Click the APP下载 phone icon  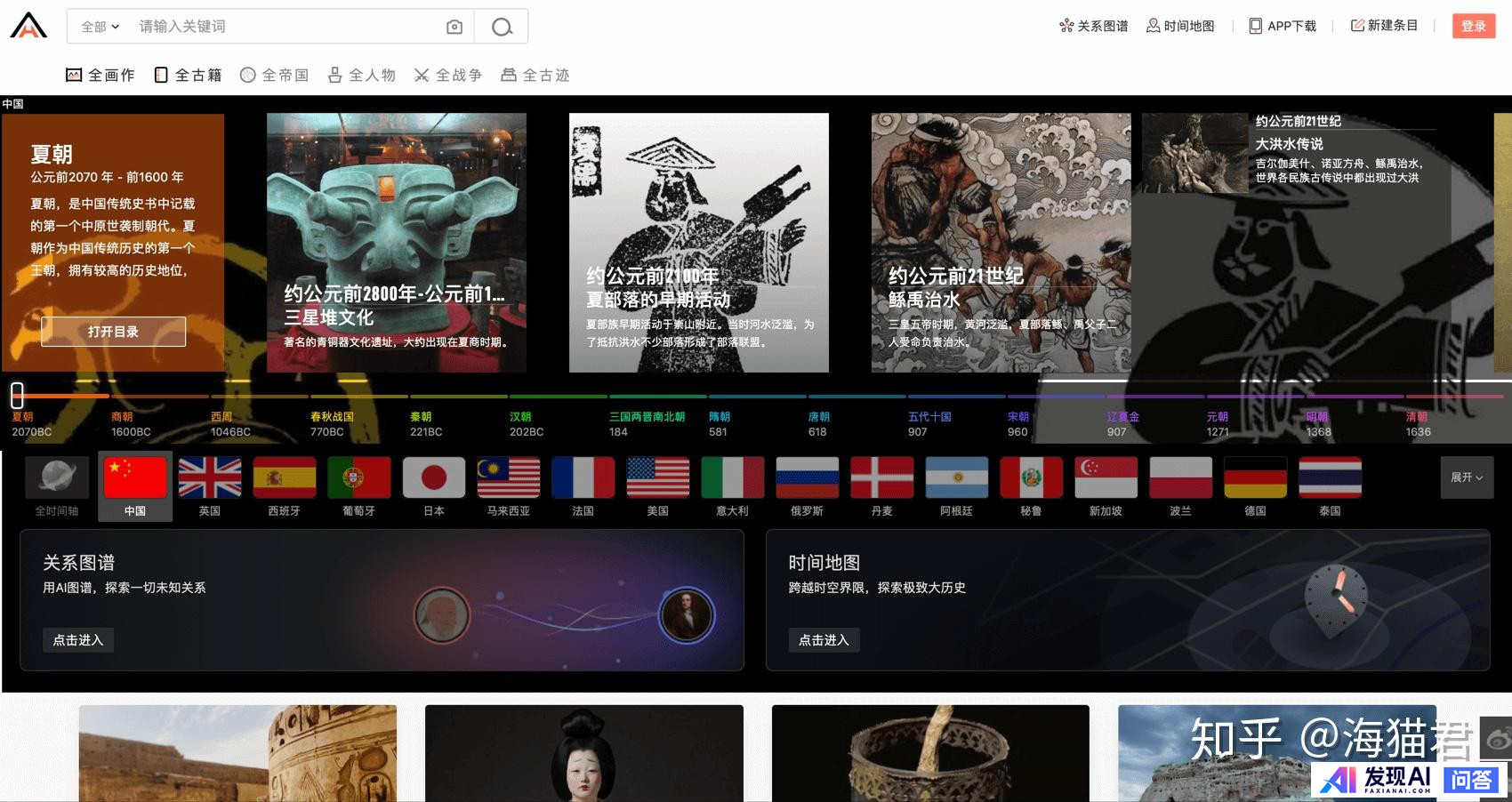pyautogui.click(x=1255, y=26)
